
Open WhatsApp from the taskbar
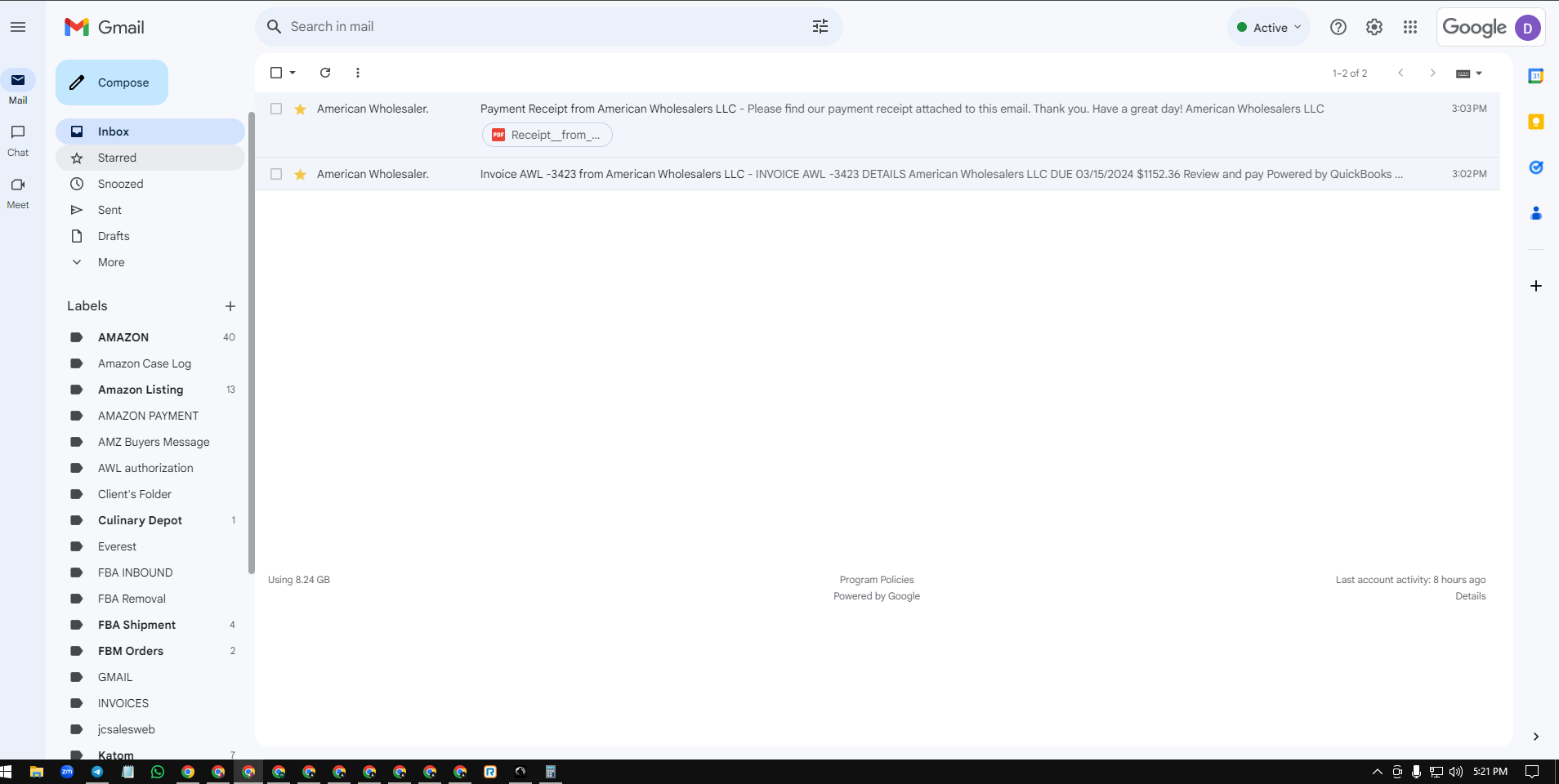point(158,772)
